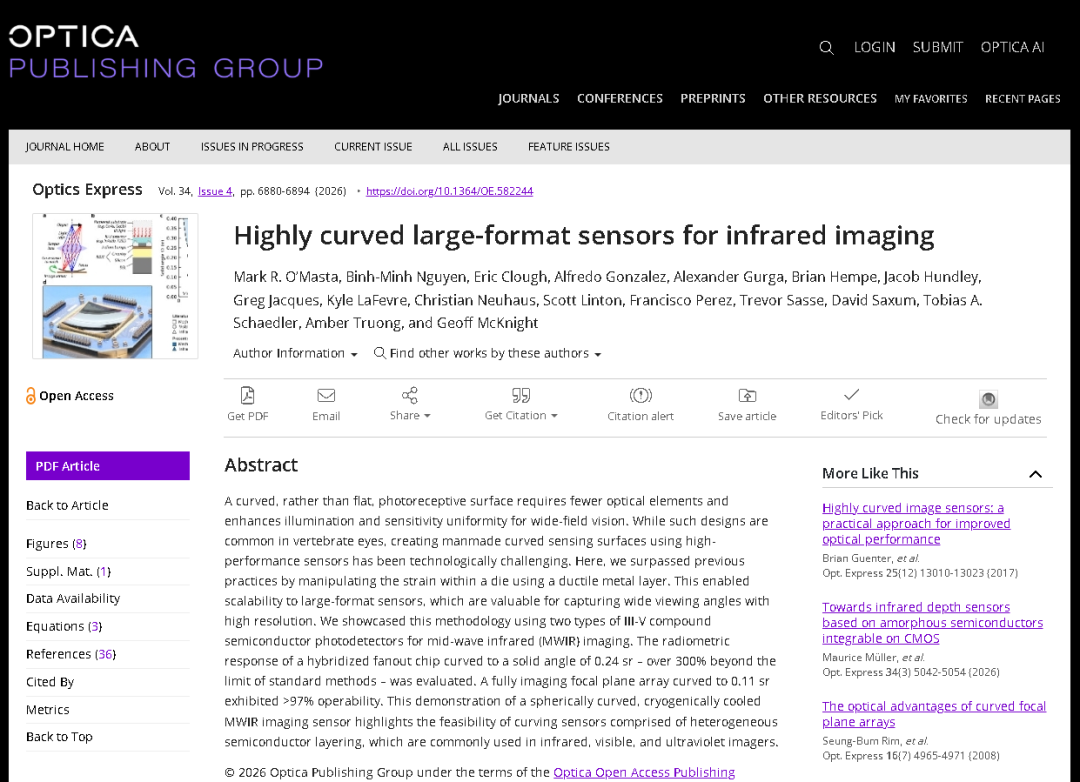Collapse the More Like This section

click(1035, 474)
